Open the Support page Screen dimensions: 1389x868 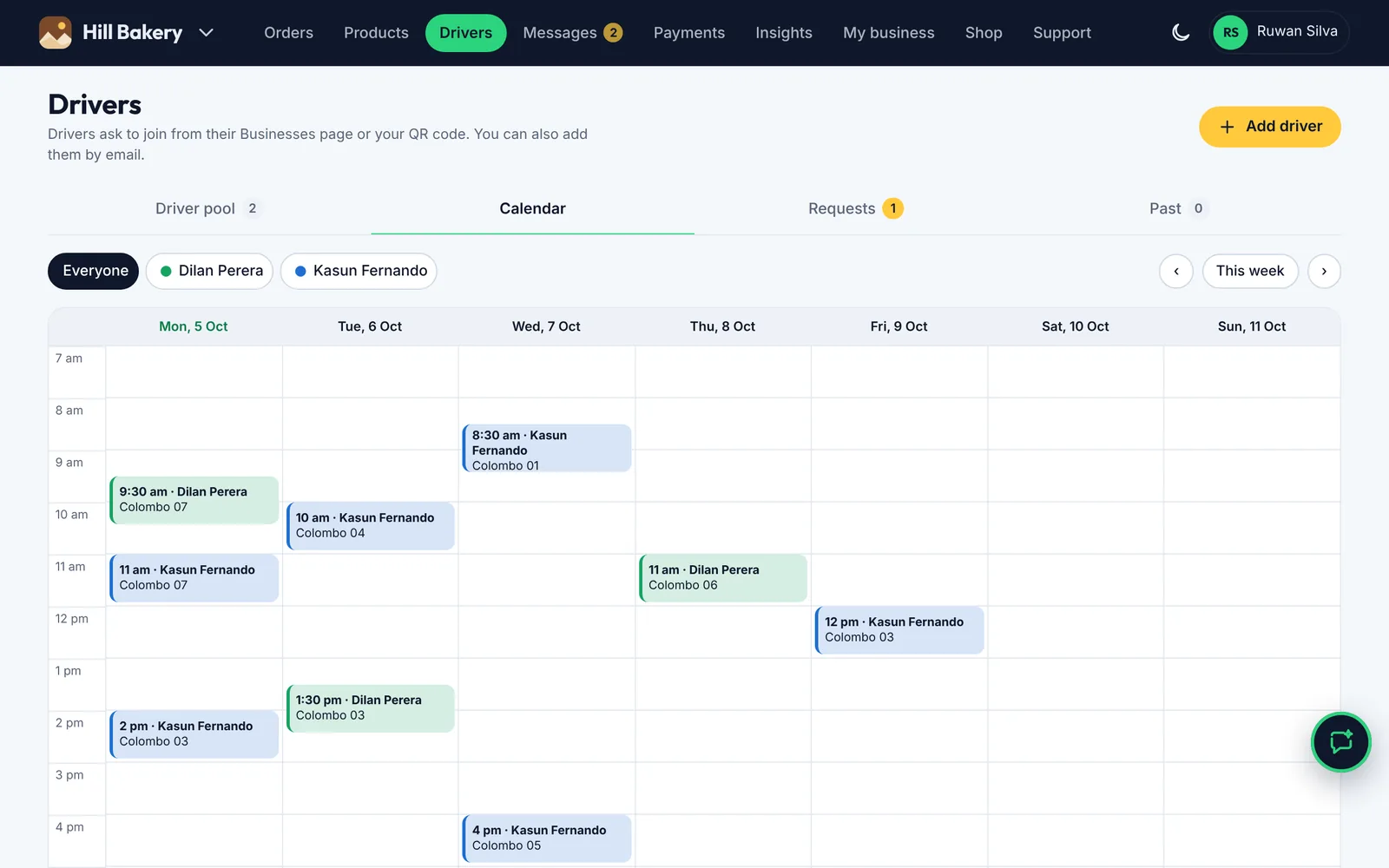point(1062,33)
